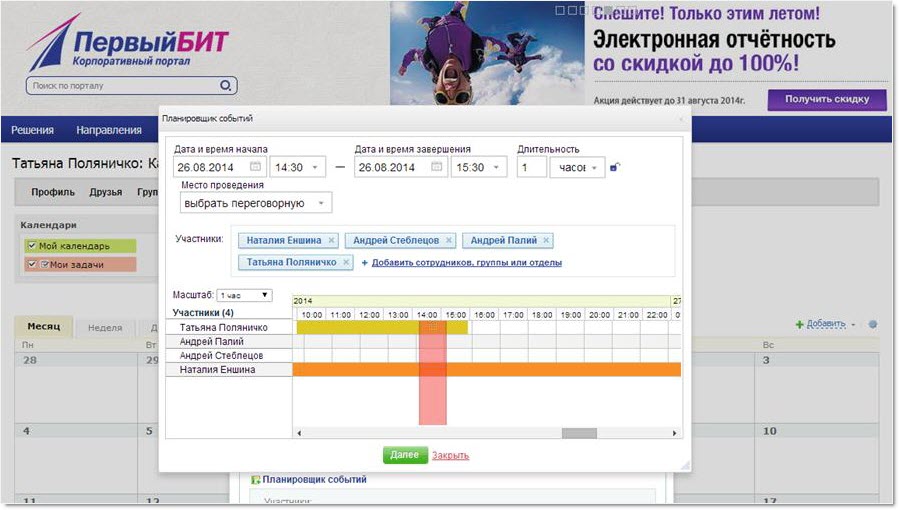Viewport: 899px width, 510px height.
Task: Click the Добавить сотрудников, группы или отделы link
Action: click(466, 263)
